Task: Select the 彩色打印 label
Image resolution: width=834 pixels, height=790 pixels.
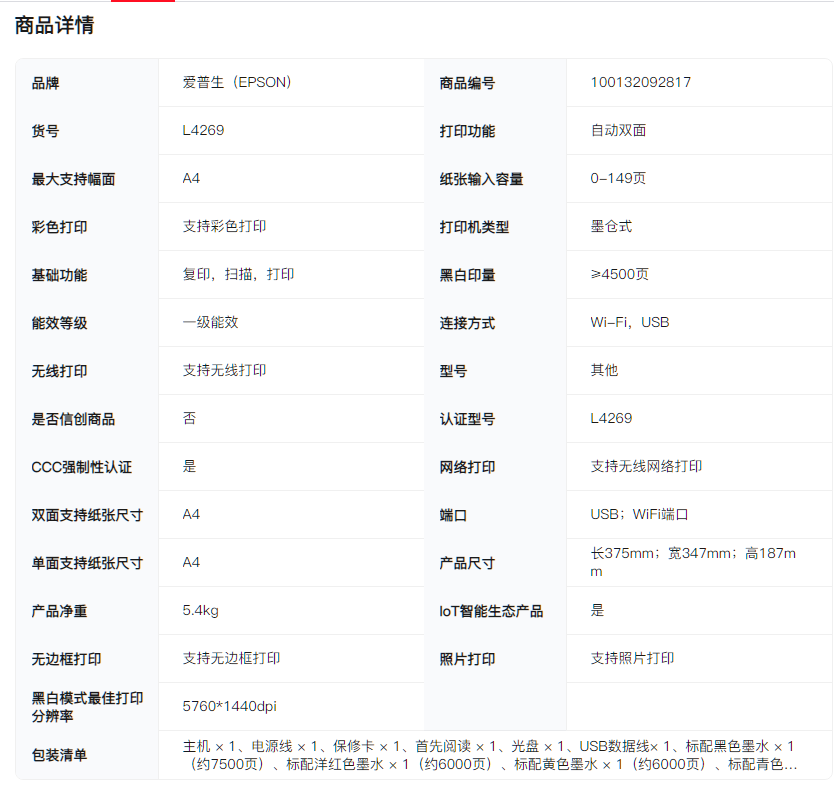Action: click(x=59, y=227)
